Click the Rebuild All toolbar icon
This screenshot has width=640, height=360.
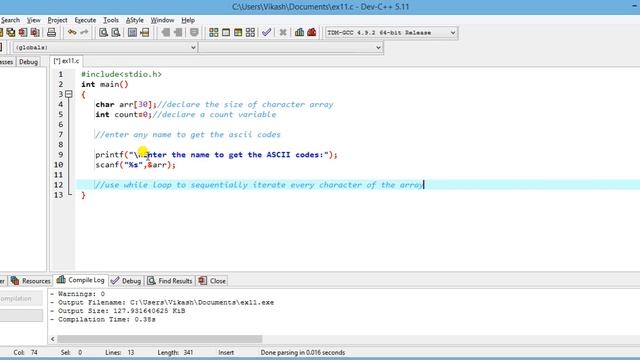click(250, 33)
